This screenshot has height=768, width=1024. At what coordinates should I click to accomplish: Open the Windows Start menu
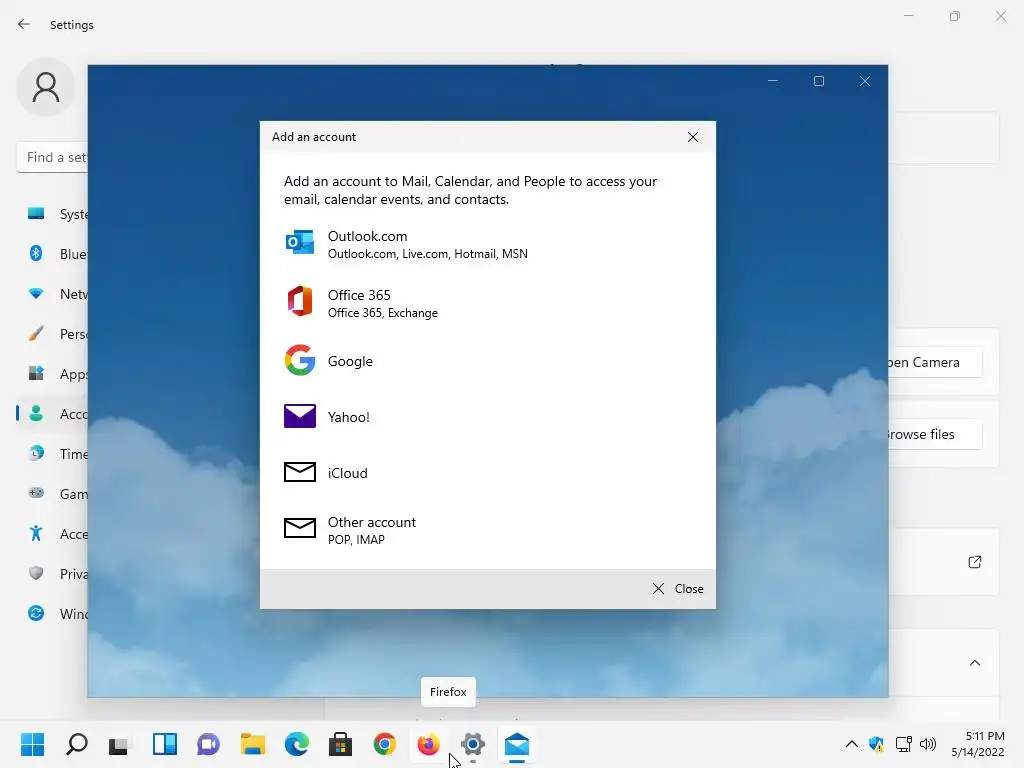click(32, 744)
